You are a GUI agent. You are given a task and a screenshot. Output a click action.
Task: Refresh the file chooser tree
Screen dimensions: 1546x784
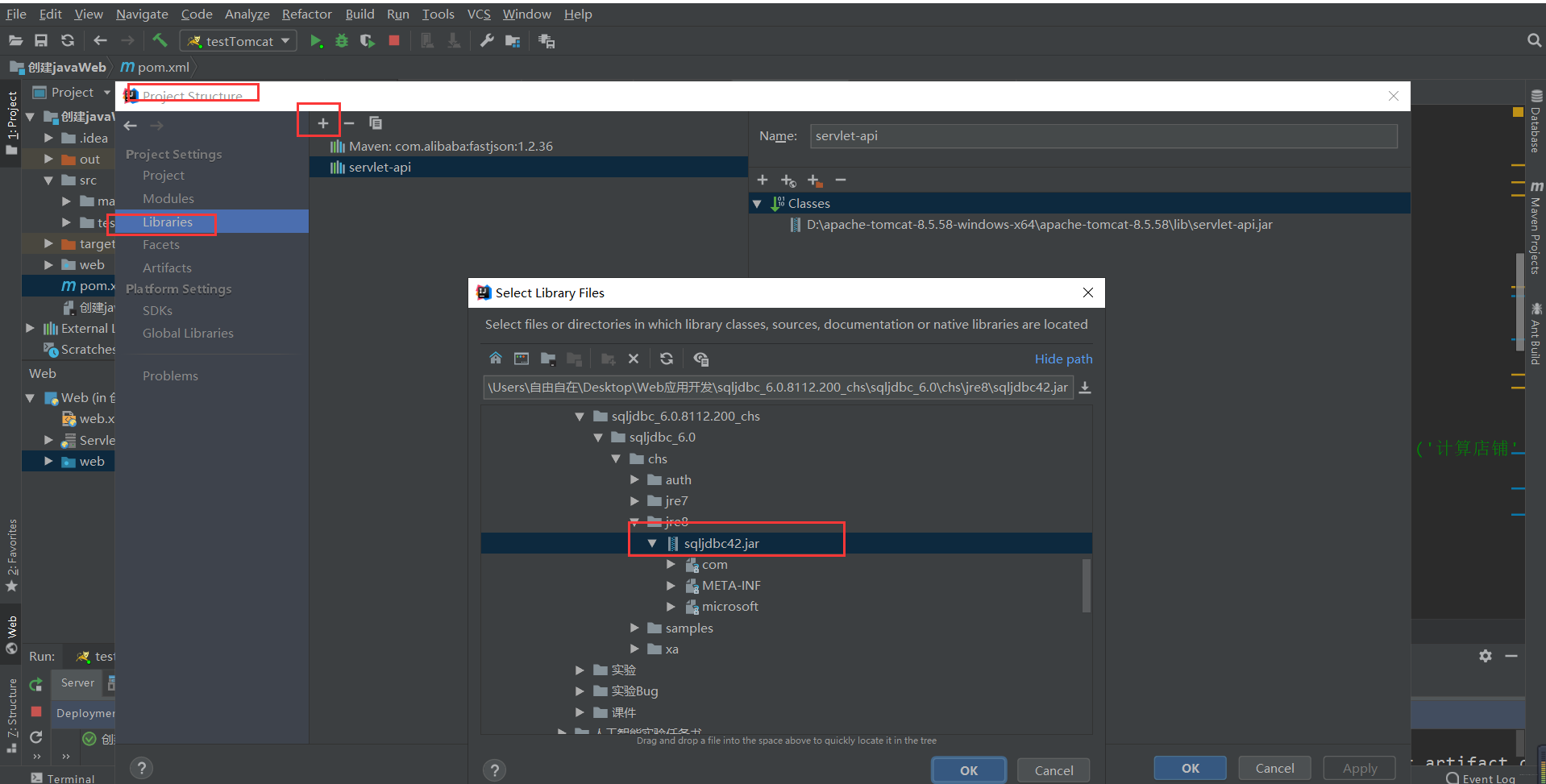coord(667,359)
